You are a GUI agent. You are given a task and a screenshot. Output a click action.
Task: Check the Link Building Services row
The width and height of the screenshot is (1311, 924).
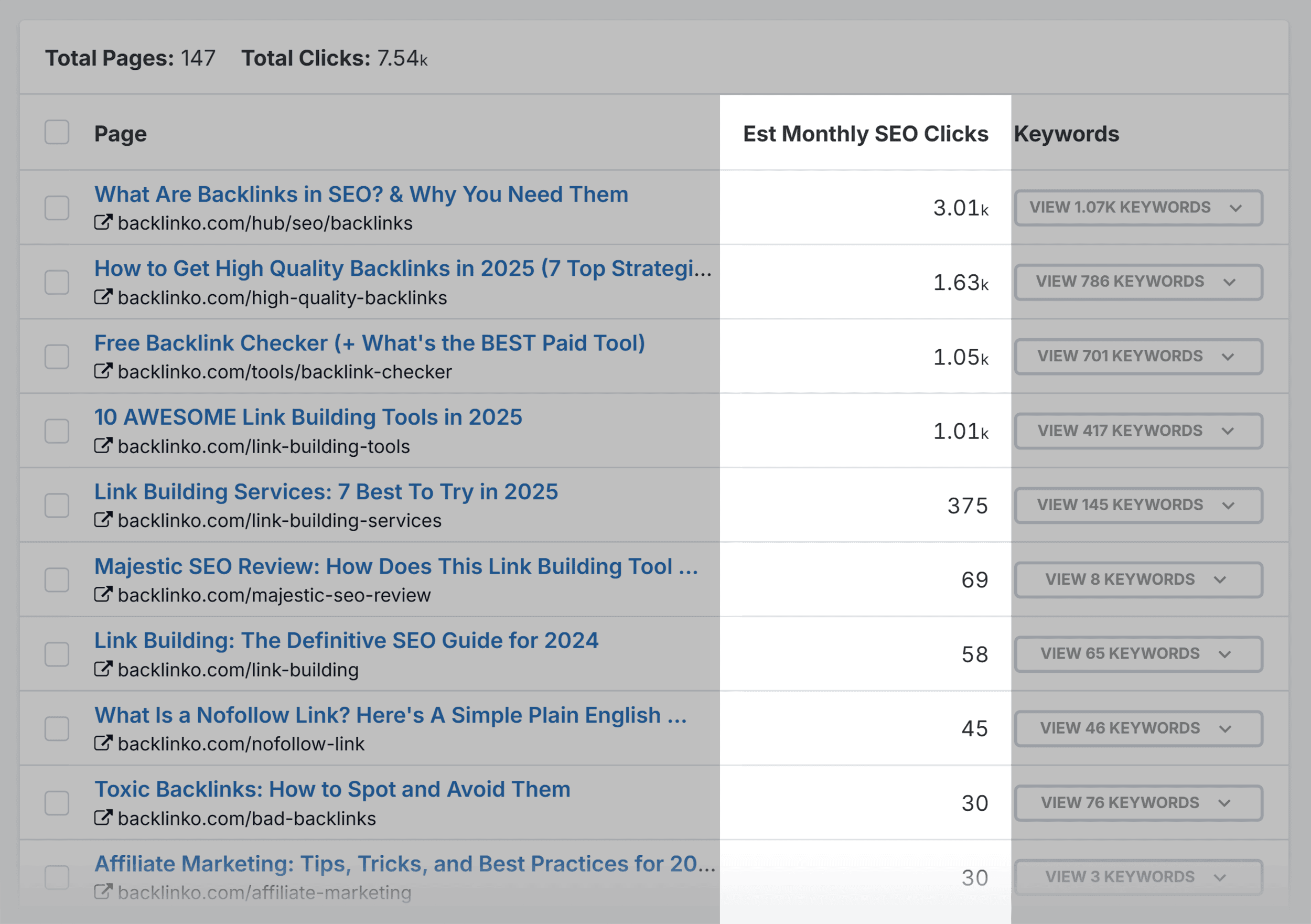click(57, 506)
